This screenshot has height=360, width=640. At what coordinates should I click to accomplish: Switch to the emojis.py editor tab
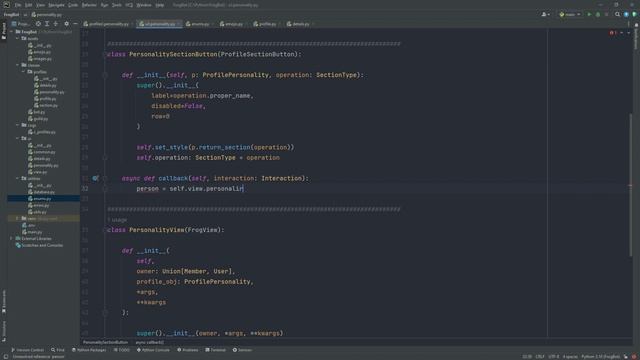click(233, 24)
